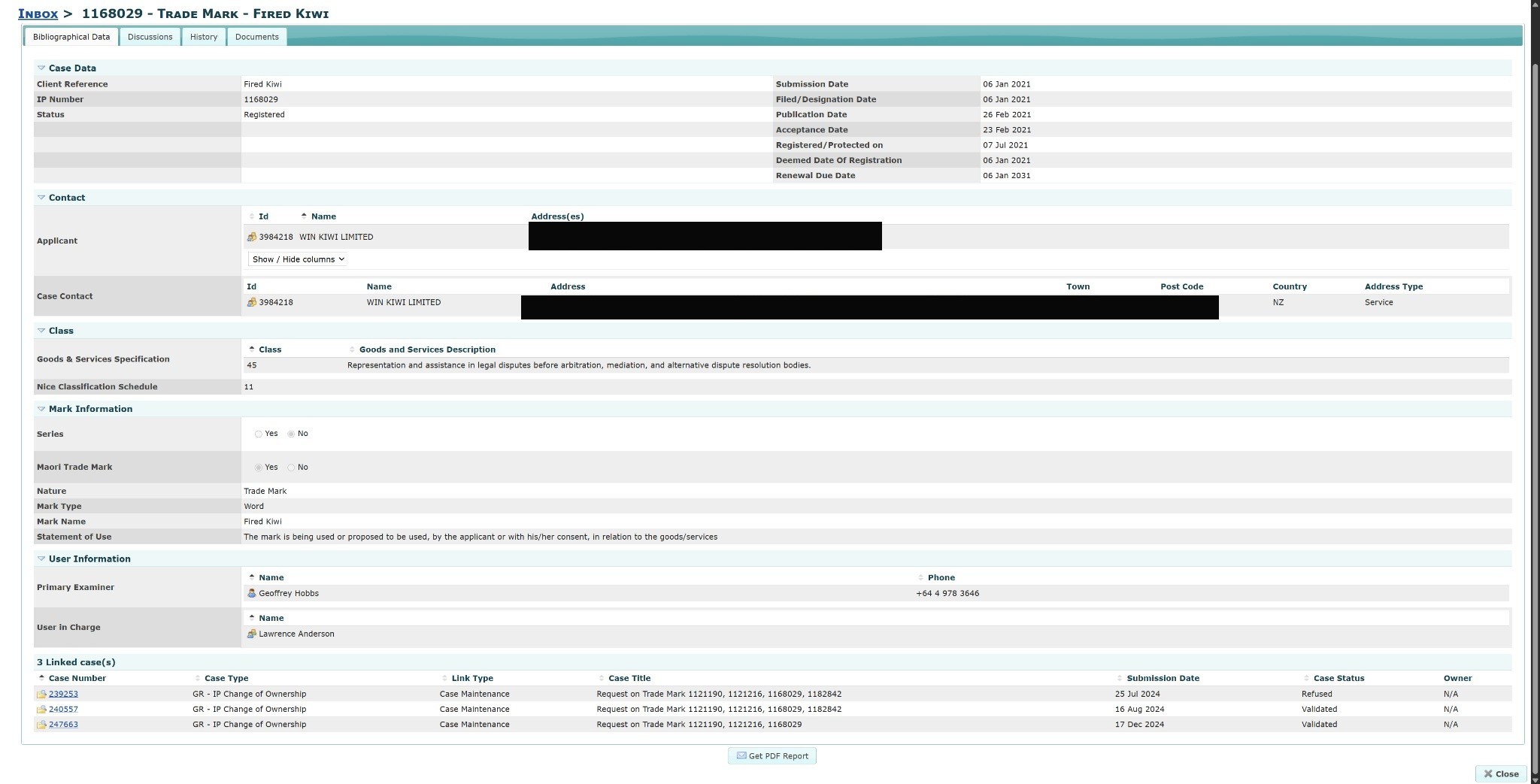The height and width of the screenshot is (784, 1540).
Task: Click the person icon next to Geoffrey Hobbs
Action: click(x=253, y=593)
